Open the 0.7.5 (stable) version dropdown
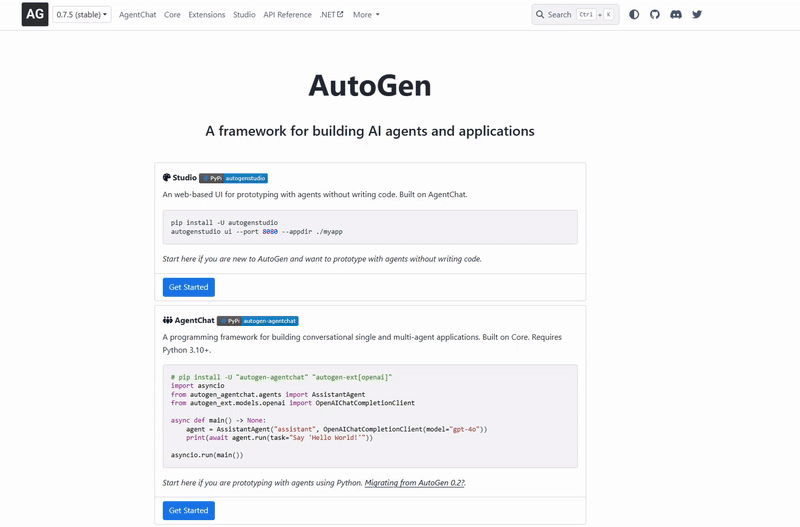 tap(82, 15)
